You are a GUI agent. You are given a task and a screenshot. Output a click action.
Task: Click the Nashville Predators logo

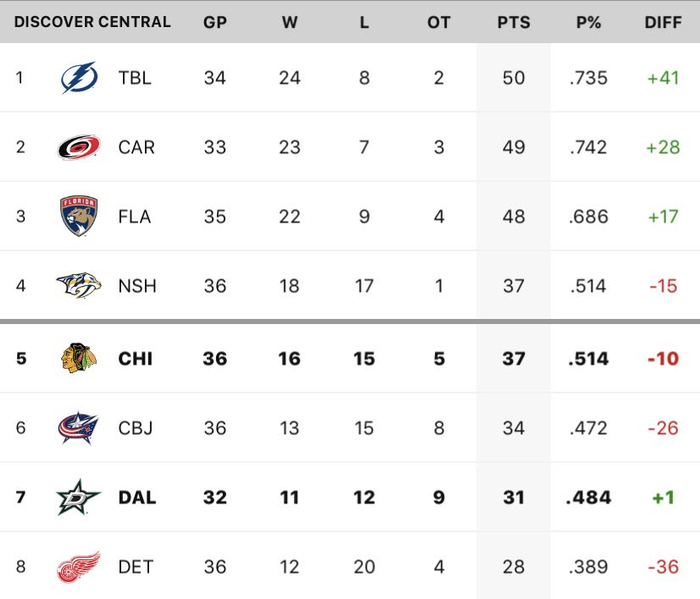(78, 286)
